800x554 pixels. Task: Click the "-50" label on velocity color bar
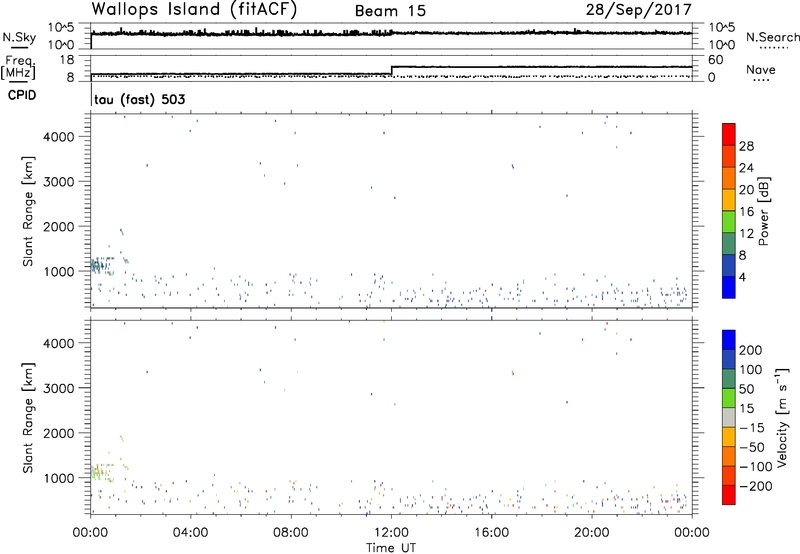coord(752,447)
